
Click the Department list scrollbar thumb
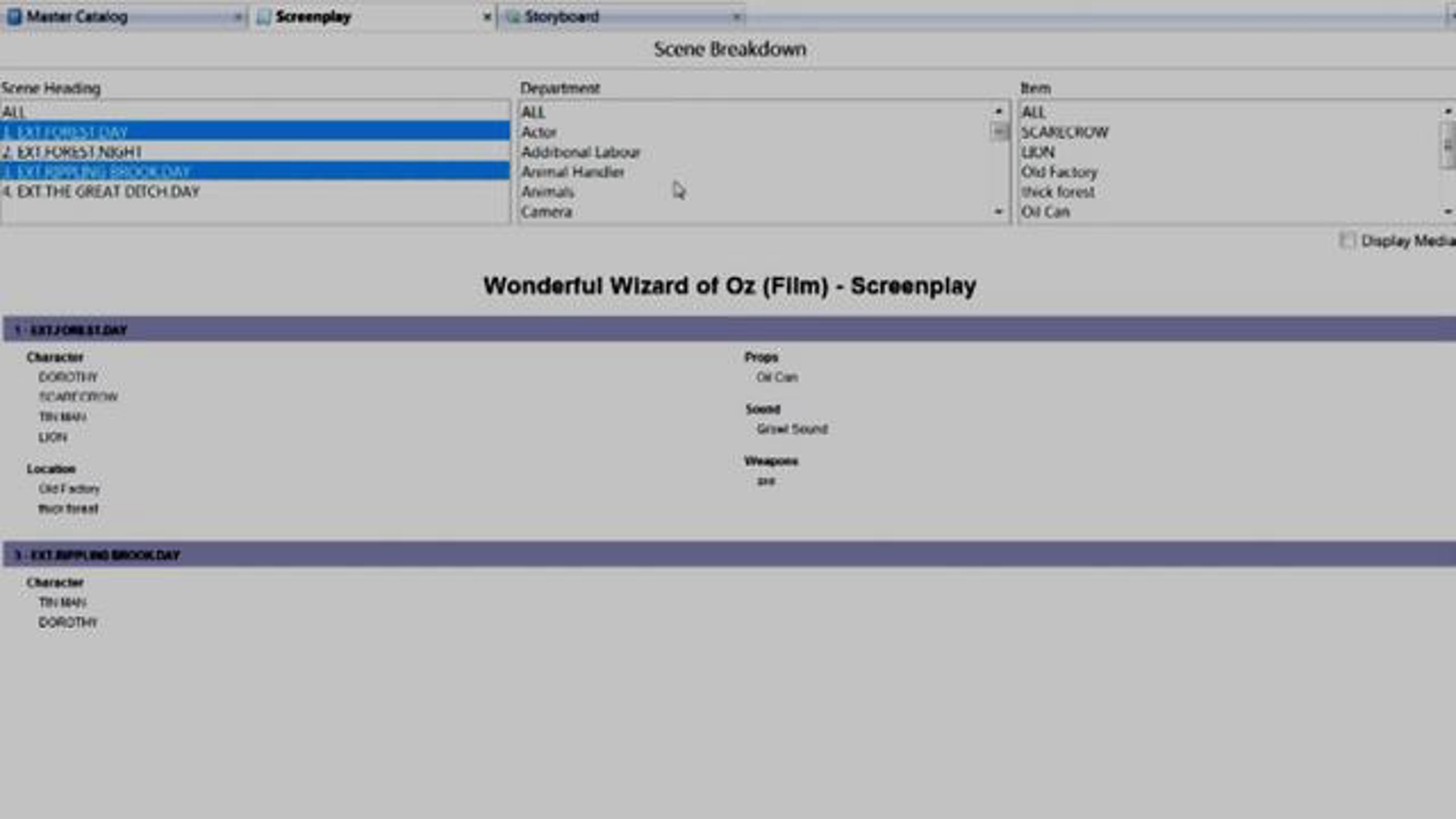pyautogui.click(x=999, y=131)
